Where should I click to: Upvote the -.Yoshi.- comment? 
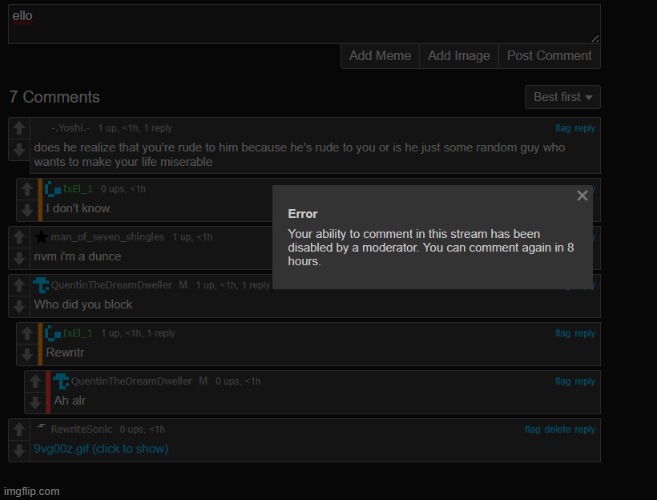[x=19, y=129]
